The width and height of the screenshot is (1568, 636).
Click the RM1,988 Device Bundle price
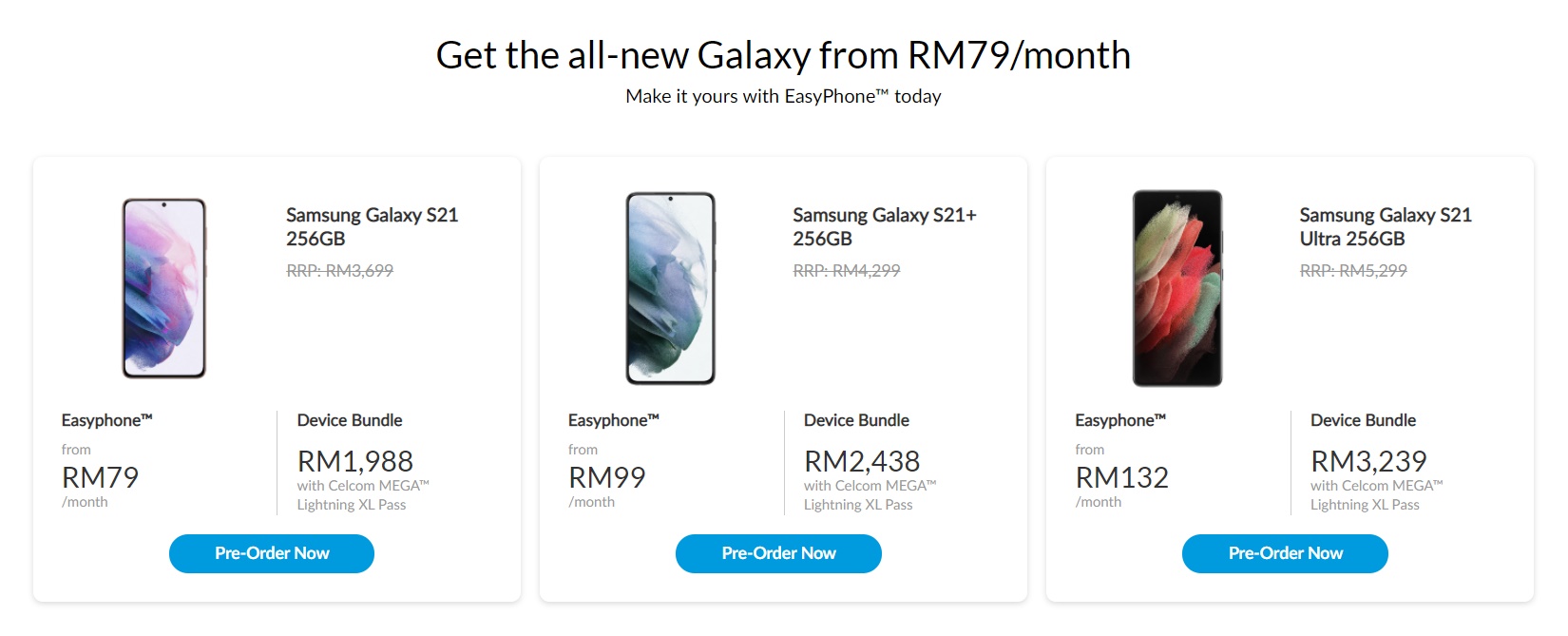coord(355,461)
